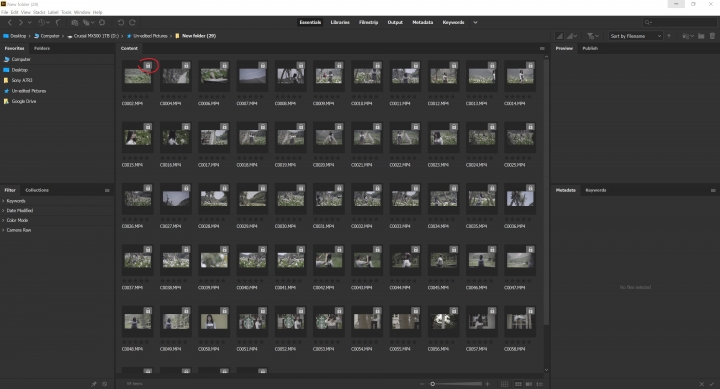720x389 pixels.
Task: Click the search input field
Action: 679,22
